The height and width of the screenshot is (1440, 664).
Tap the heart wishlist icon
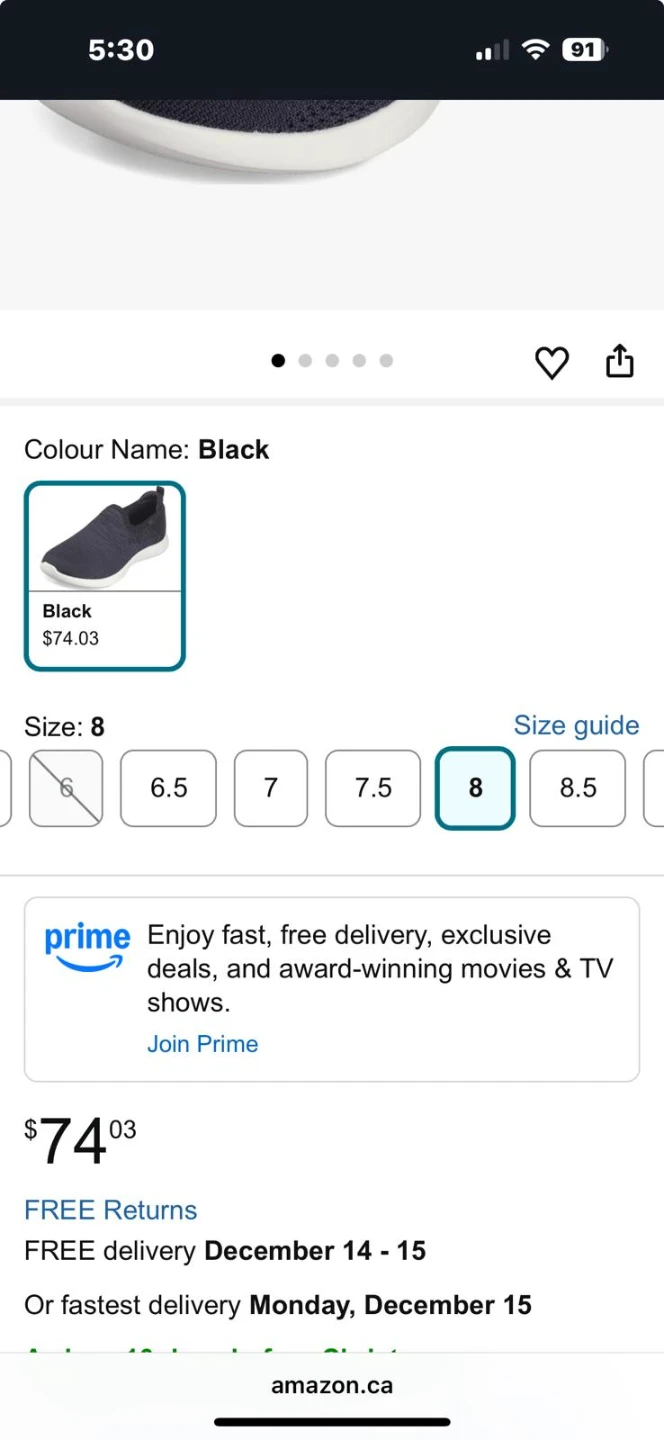551,362
